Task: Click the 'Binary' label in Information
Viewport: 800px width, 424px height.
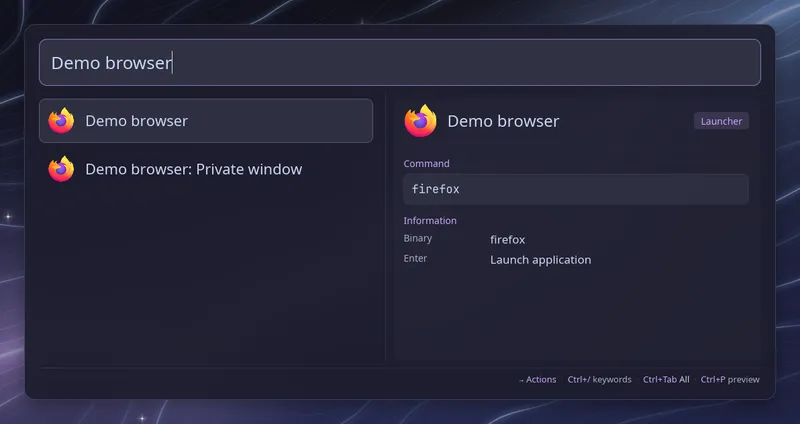Action: 418,238
